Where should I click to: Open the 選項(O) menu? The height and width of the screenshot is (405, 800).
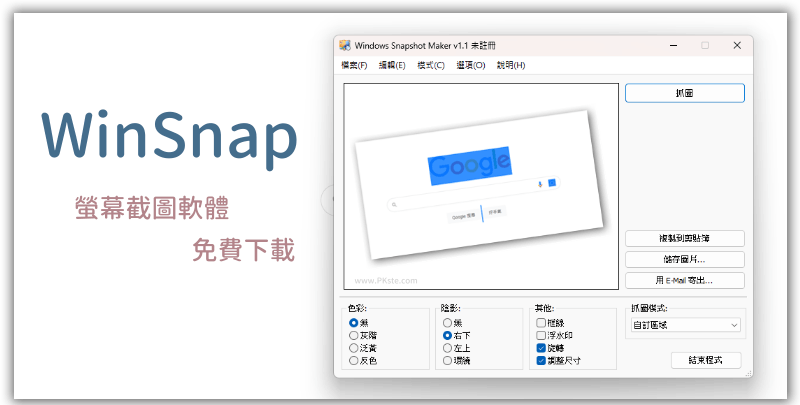(x=470, y=65)
